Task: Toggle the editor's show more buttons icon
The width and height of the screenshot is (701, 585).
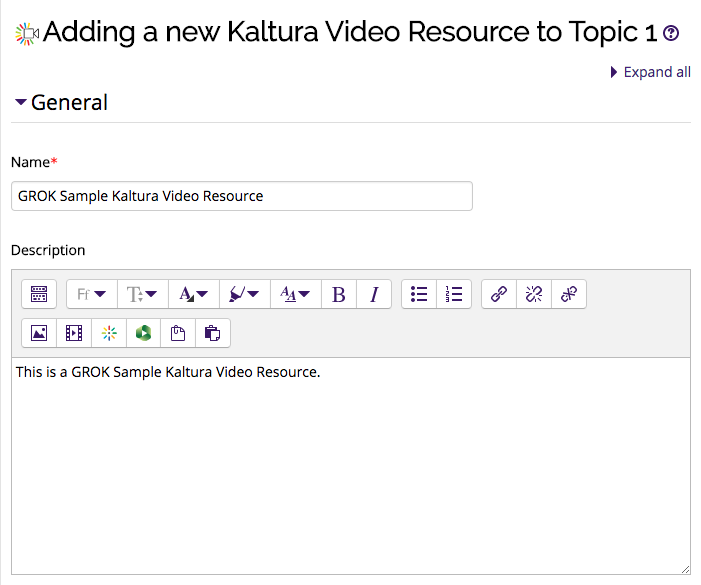Action: click(39, 294)
